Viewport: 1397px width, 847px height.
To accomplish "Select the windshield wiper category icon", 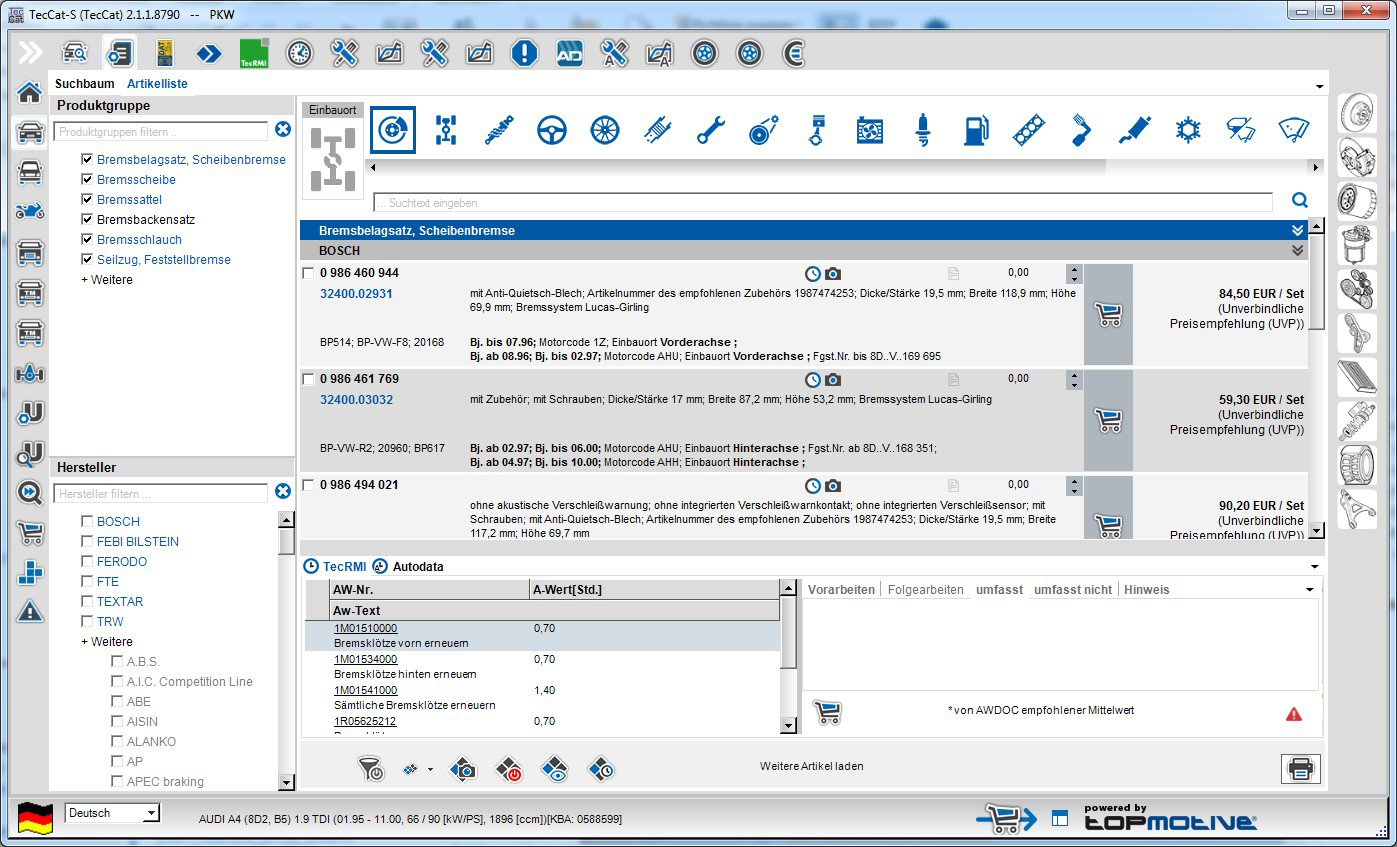I will pos(1294,129).
